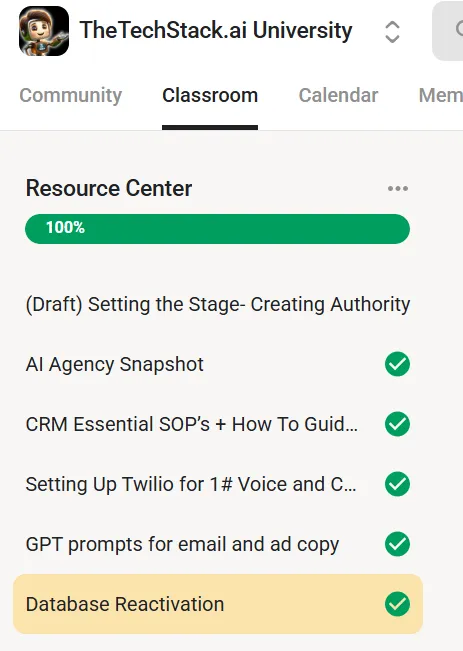
Task: Select the highlighted Database Reactivation lesson
Action: (218, 604)
